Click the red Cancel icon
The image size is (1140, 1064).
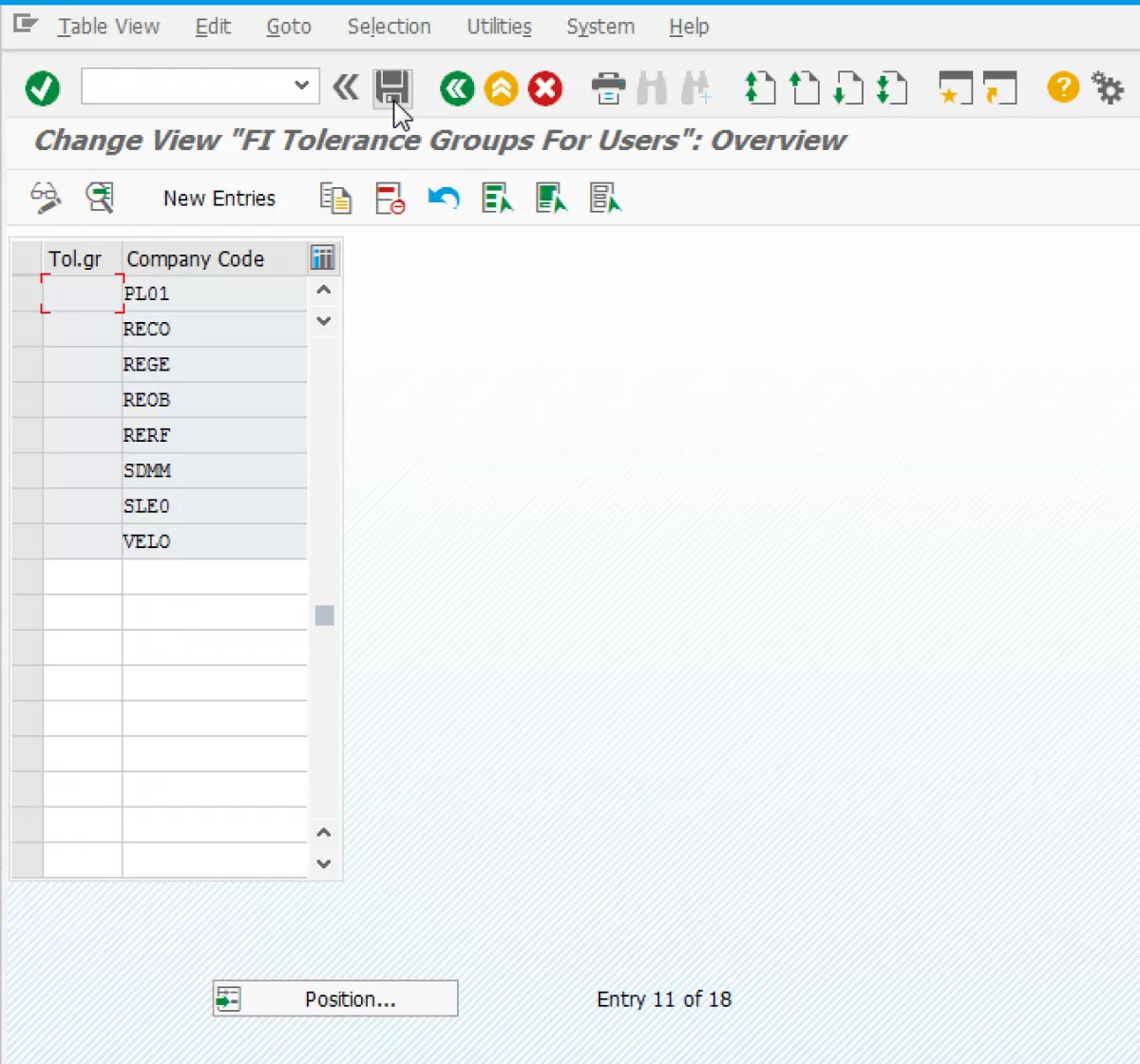coord(545,89)
